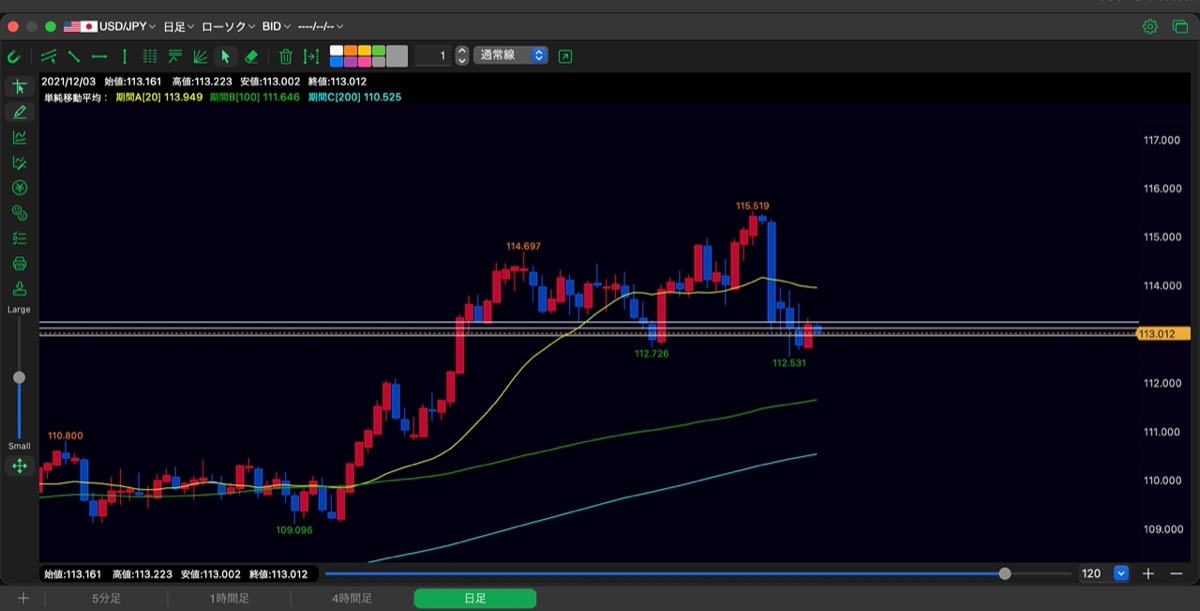Select the horizontal line drawing tool

pyautogui.click(x=99, y=56)
